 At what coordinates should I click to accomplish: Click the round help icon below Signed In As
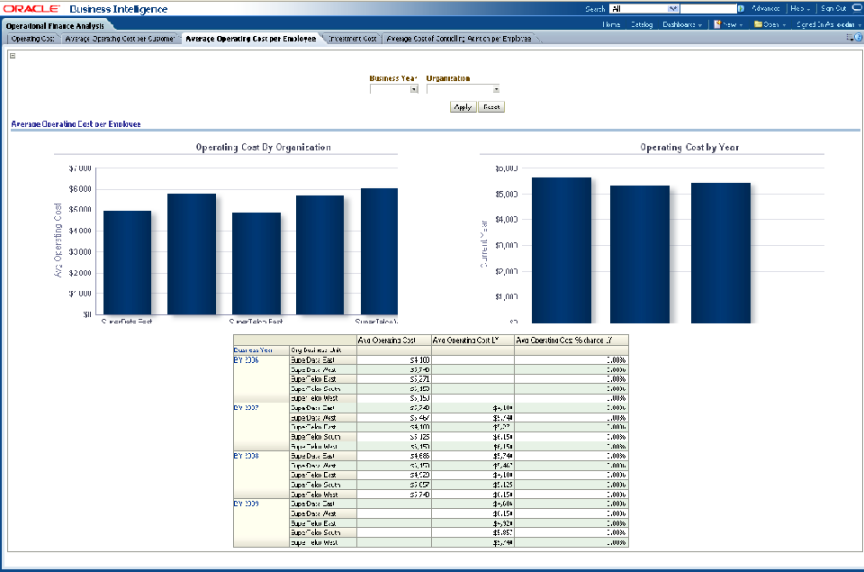(858, 37)
